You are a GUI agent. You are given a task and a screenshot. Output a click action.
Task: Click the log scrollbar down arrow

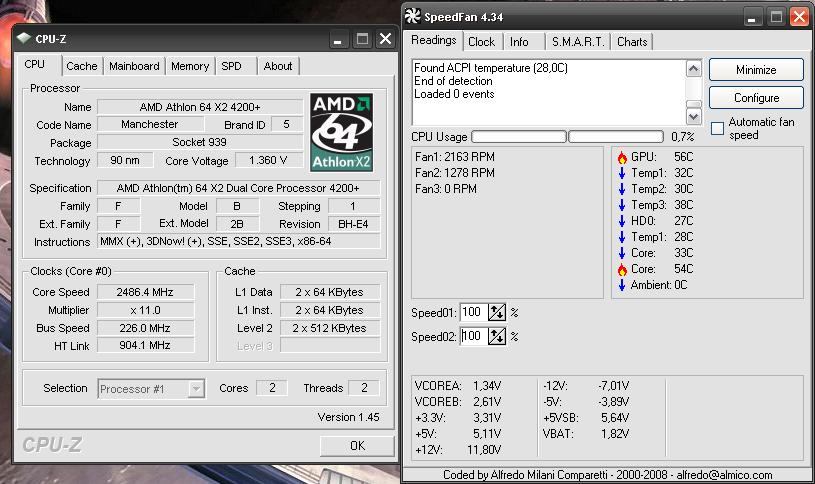click(694, 116)
